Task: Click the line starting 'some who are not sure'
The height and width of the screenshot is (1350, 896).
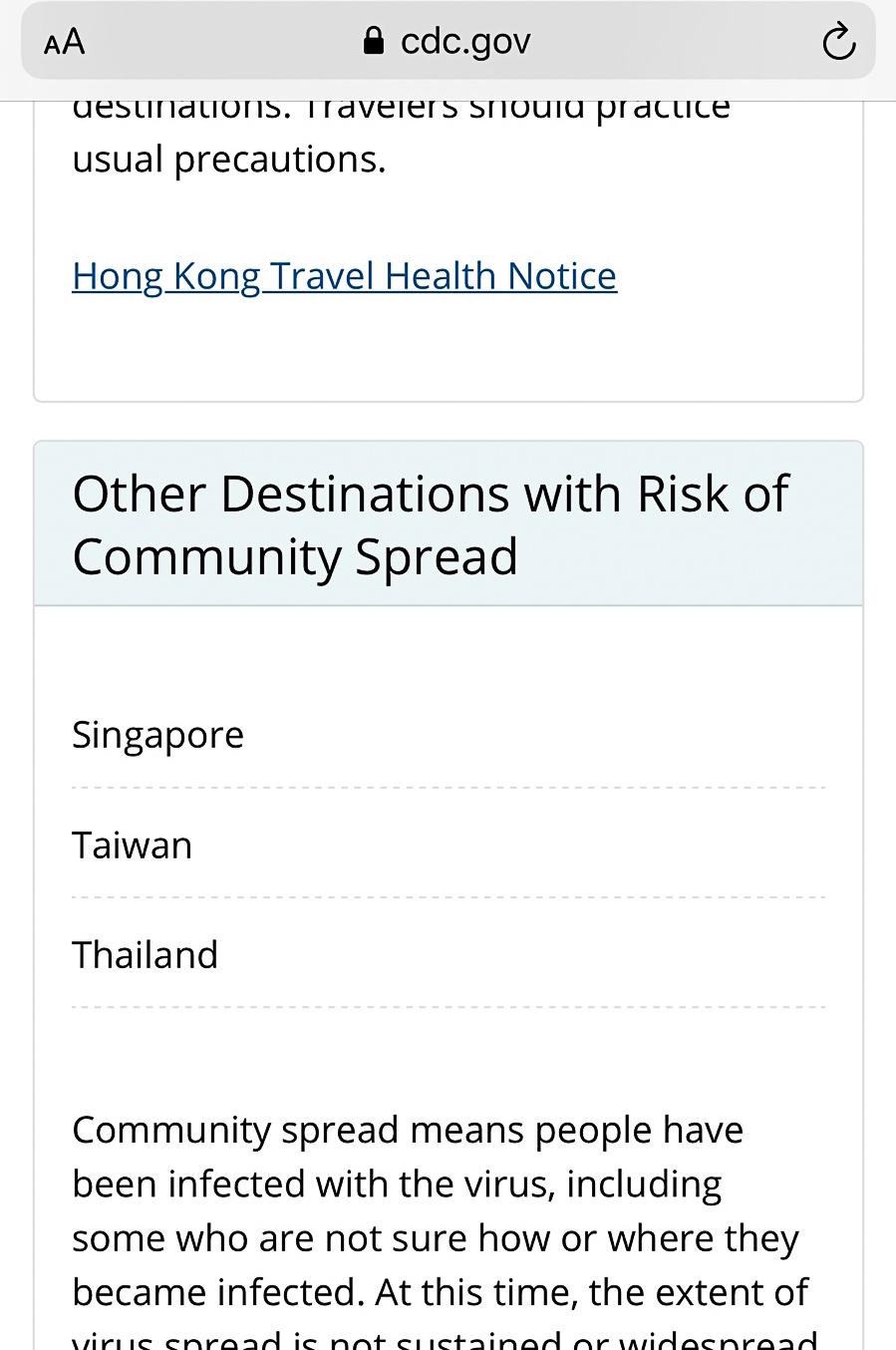Action: 435,1238
